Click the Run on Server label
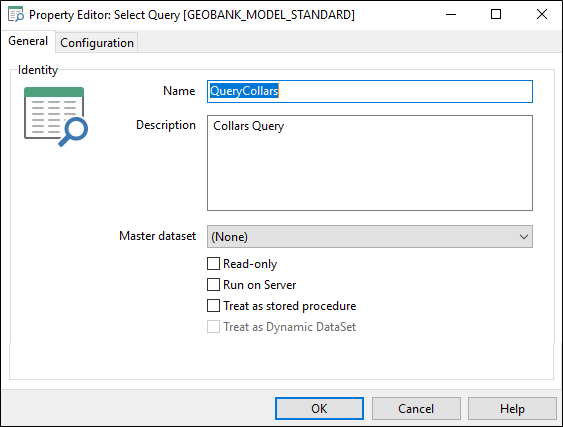The image size is (563, 427). [260, 285]
